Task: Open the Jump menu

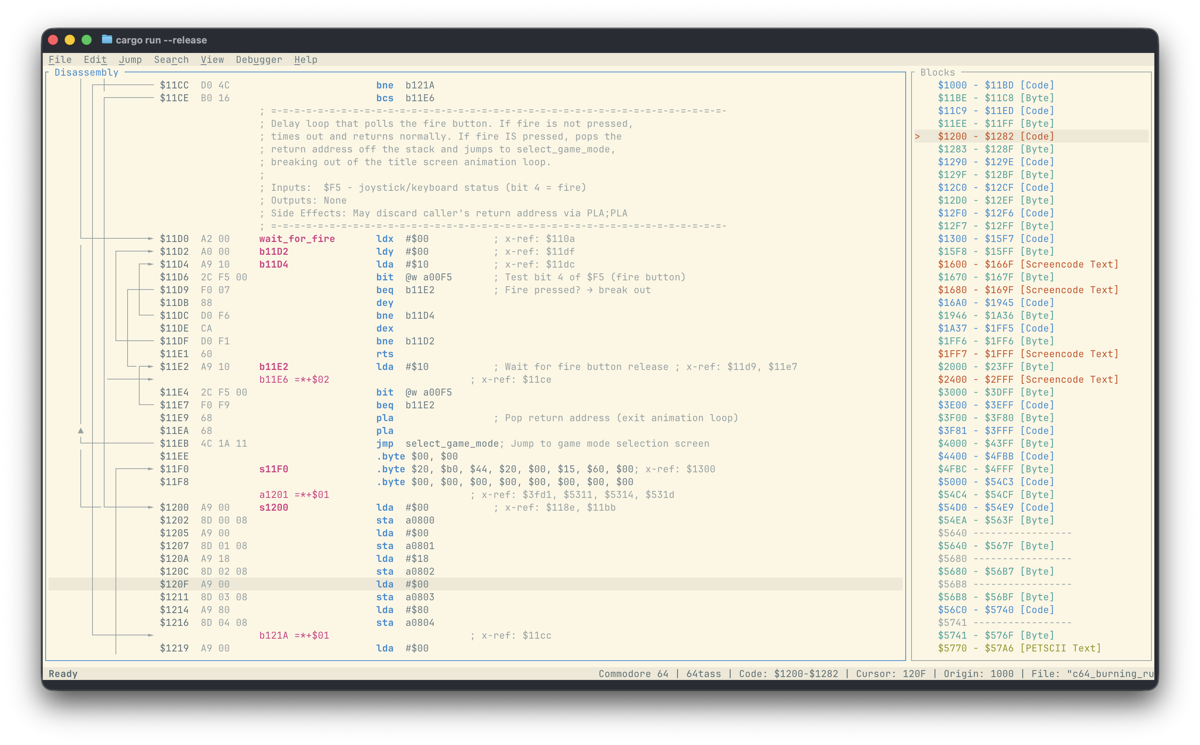Action: (130, 60)
